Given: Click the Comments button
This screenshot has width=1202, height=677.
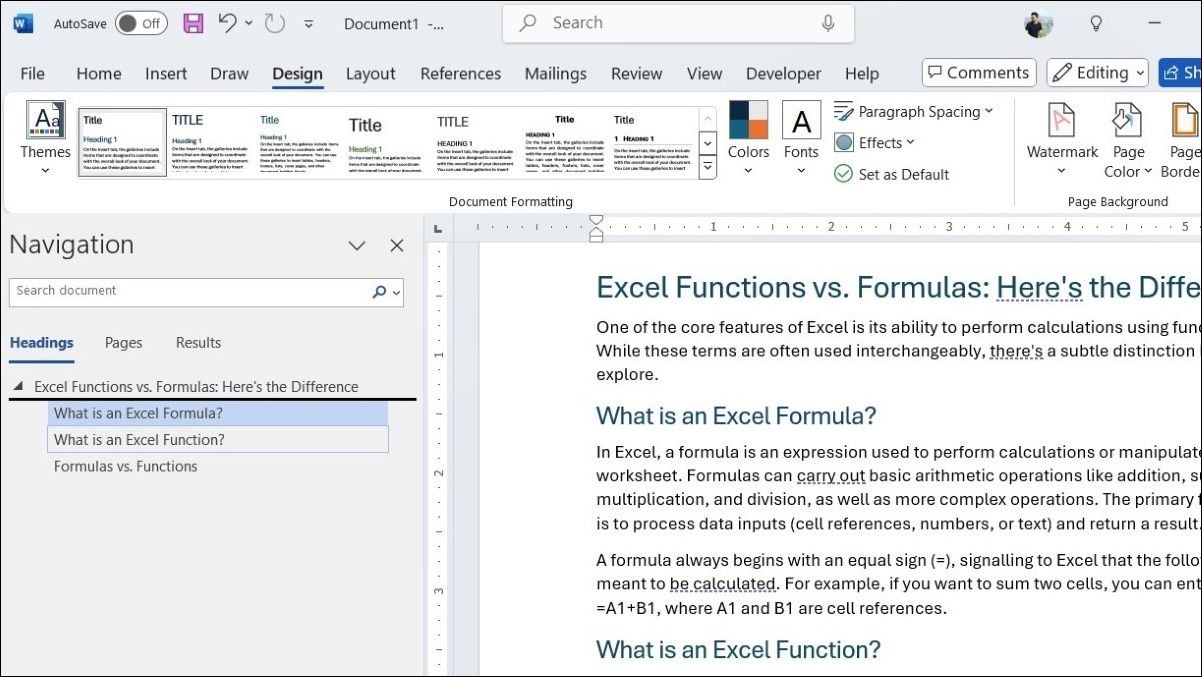Looking at the screenshot, I should pos(979,72).
